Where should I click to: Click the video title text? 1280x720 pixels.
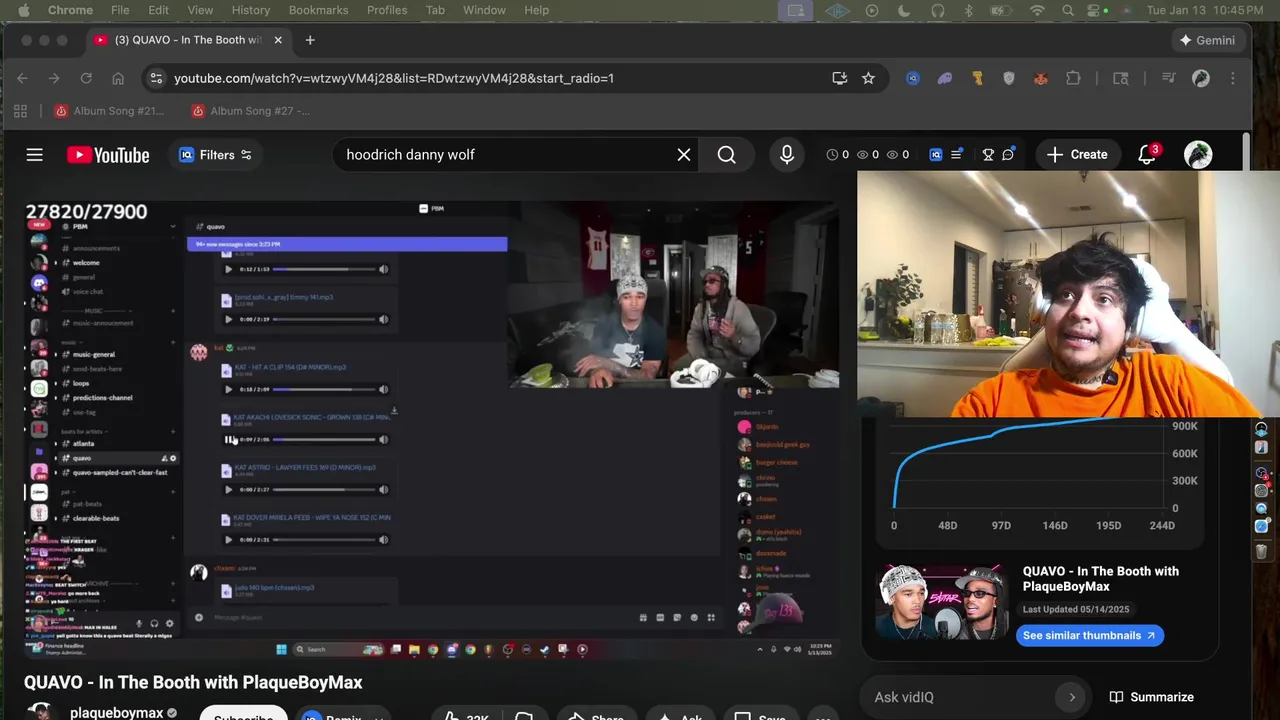tap(193, 682)
